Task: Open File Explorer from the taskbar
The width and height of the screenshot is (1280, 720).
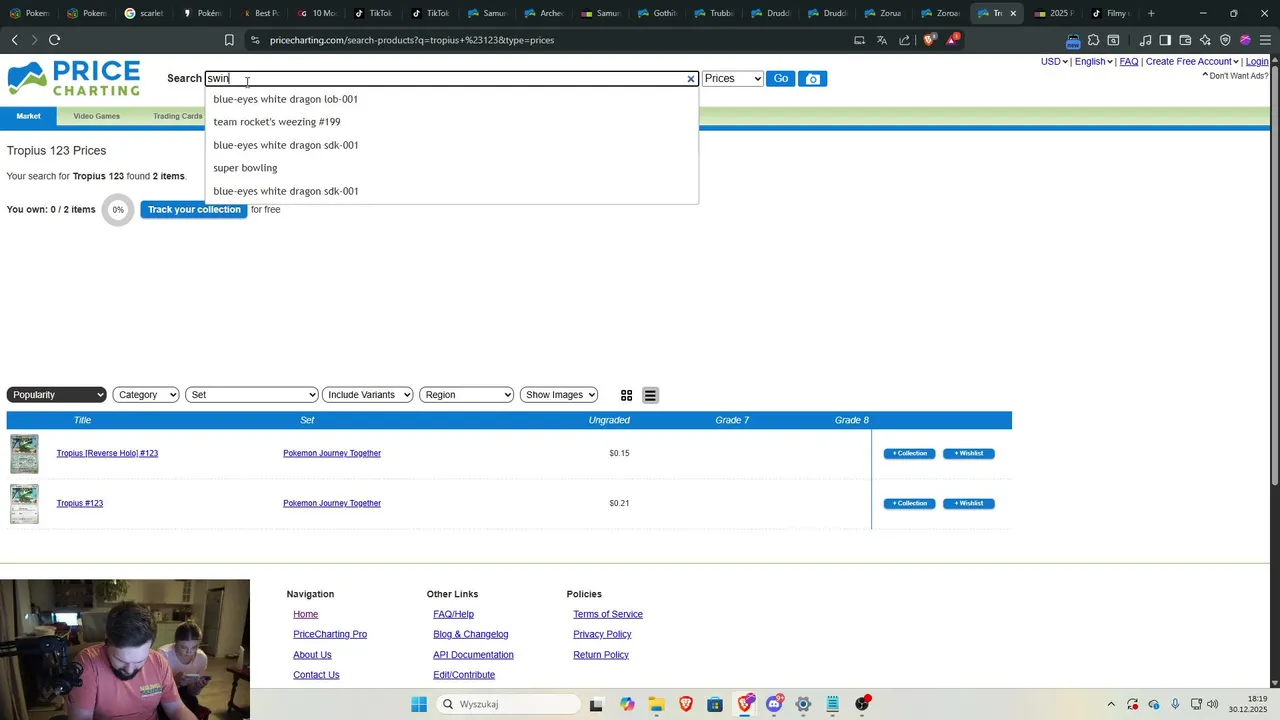Action: click(656, 704)
